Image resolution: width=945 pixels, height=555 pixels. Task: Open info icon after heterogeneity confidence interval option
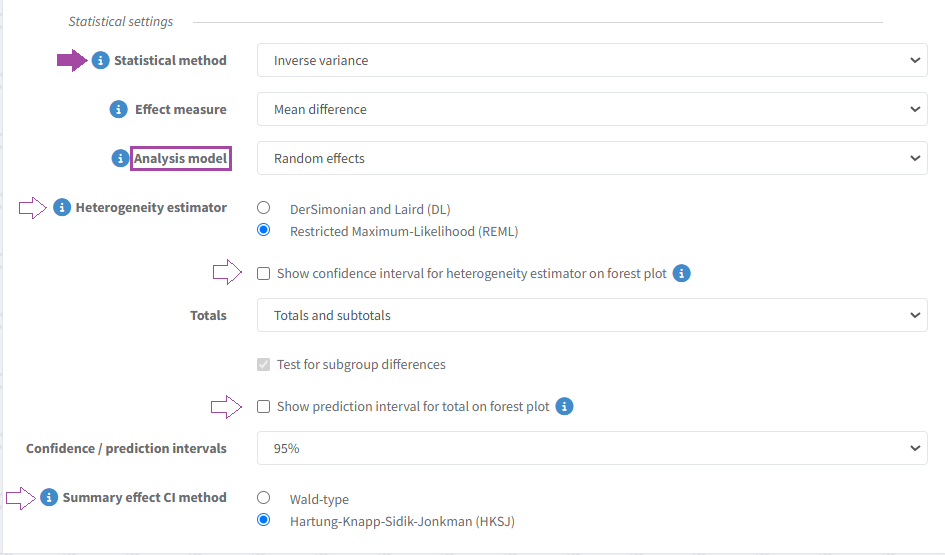[682, 273]
